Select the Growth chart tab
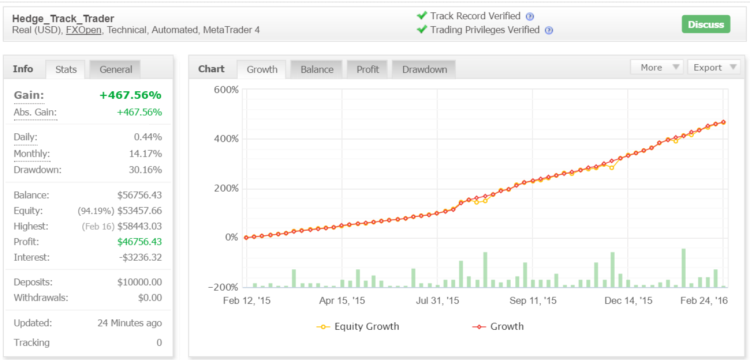This screenshot has width=750, height=360. (262, 70)
